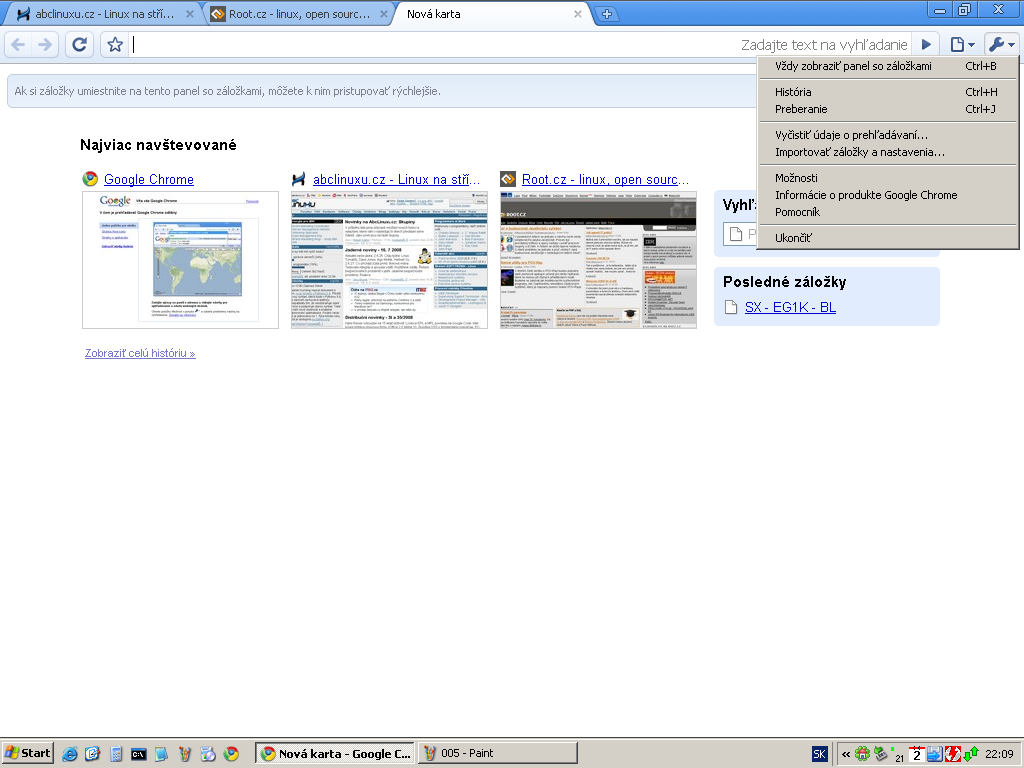Screen dimensions: 1024x768
Task: Open Command Prompt from quick launch
Action: pyautogui.click(x=138, y=754)
